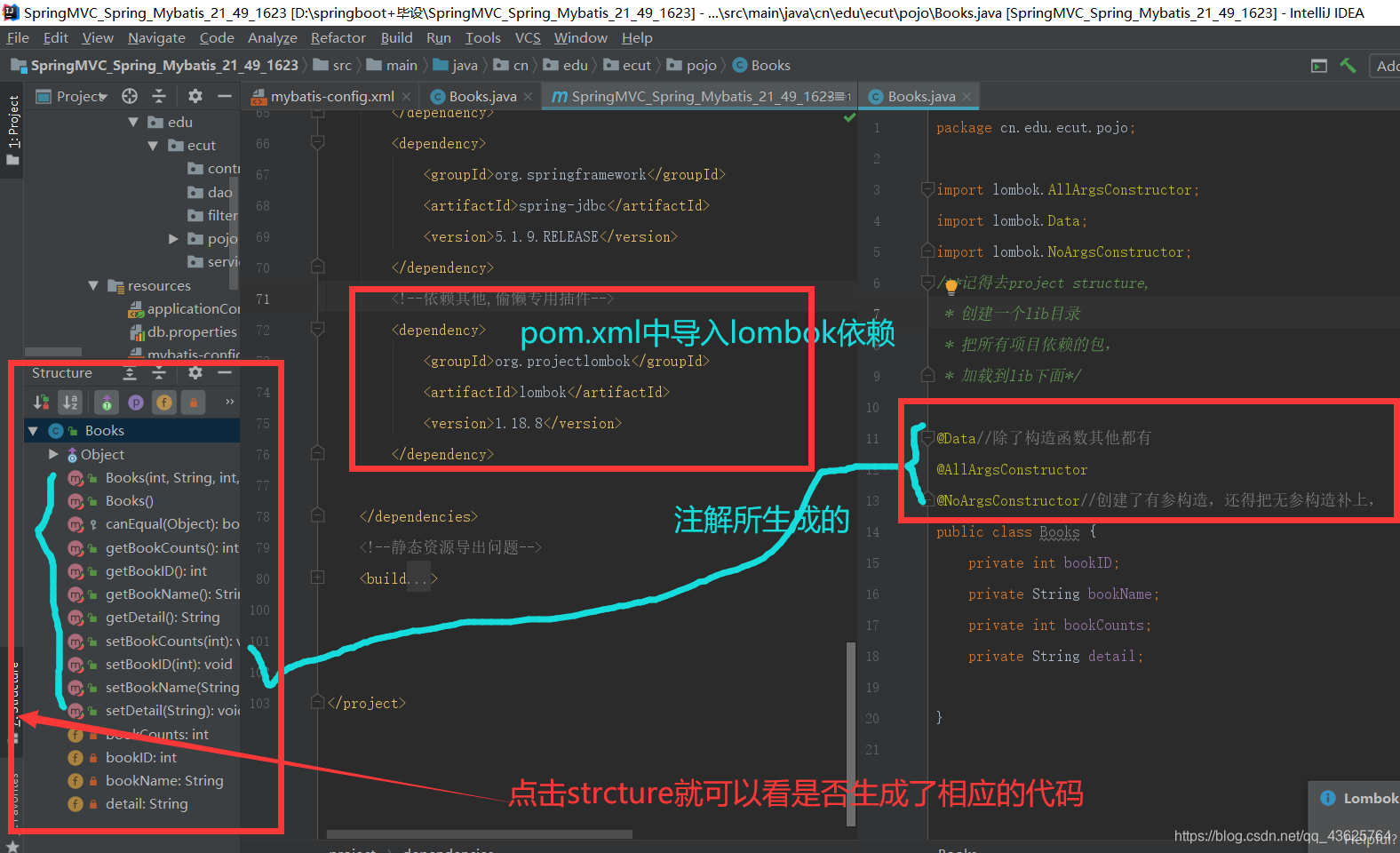
Task: Select dao folder in project tree
Action: [x=219, y=192]
